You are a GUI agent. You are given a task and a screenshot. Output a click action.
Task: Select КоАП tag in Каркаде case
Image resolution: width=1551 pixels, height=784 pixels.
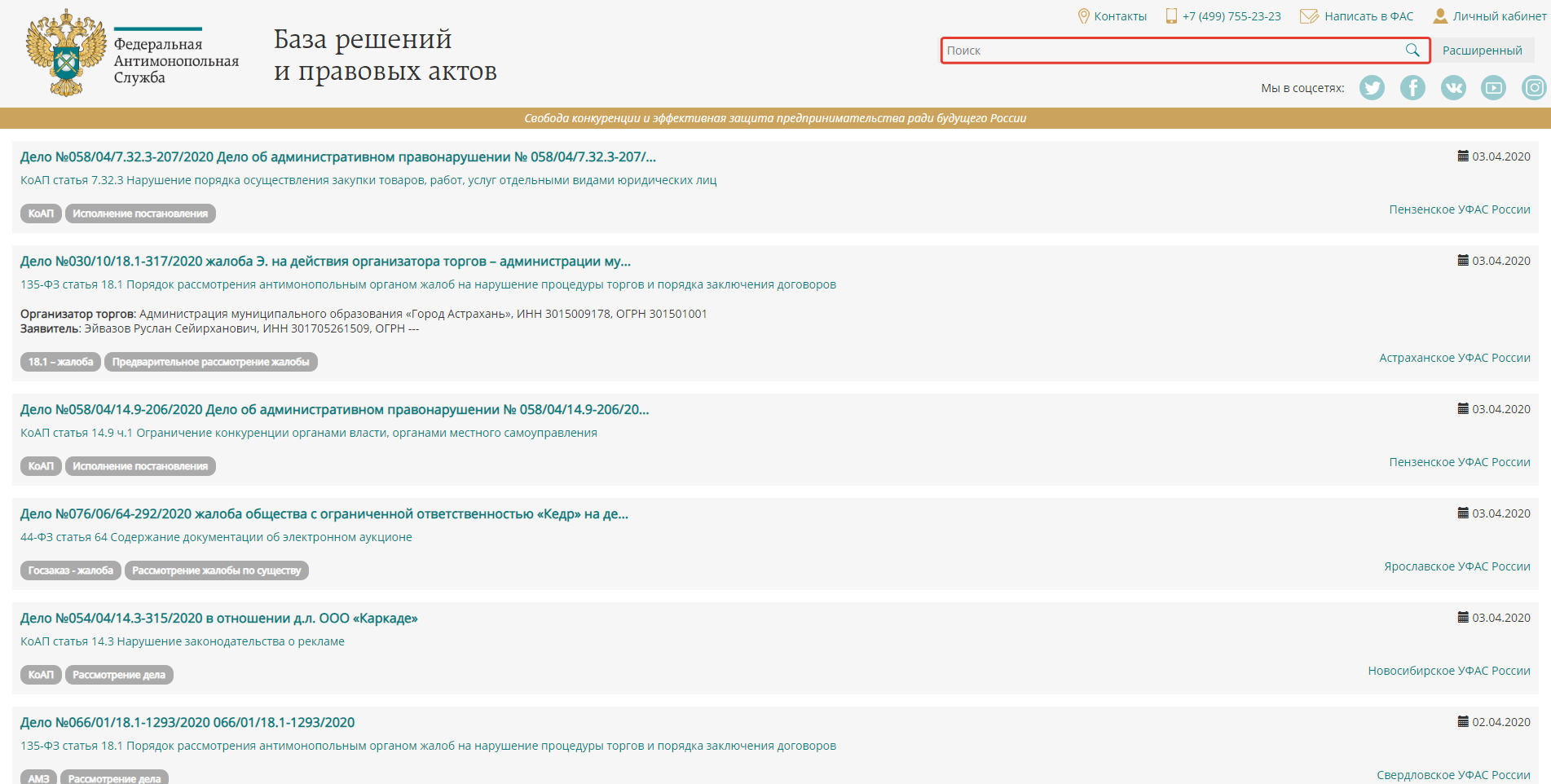[41, 675]
